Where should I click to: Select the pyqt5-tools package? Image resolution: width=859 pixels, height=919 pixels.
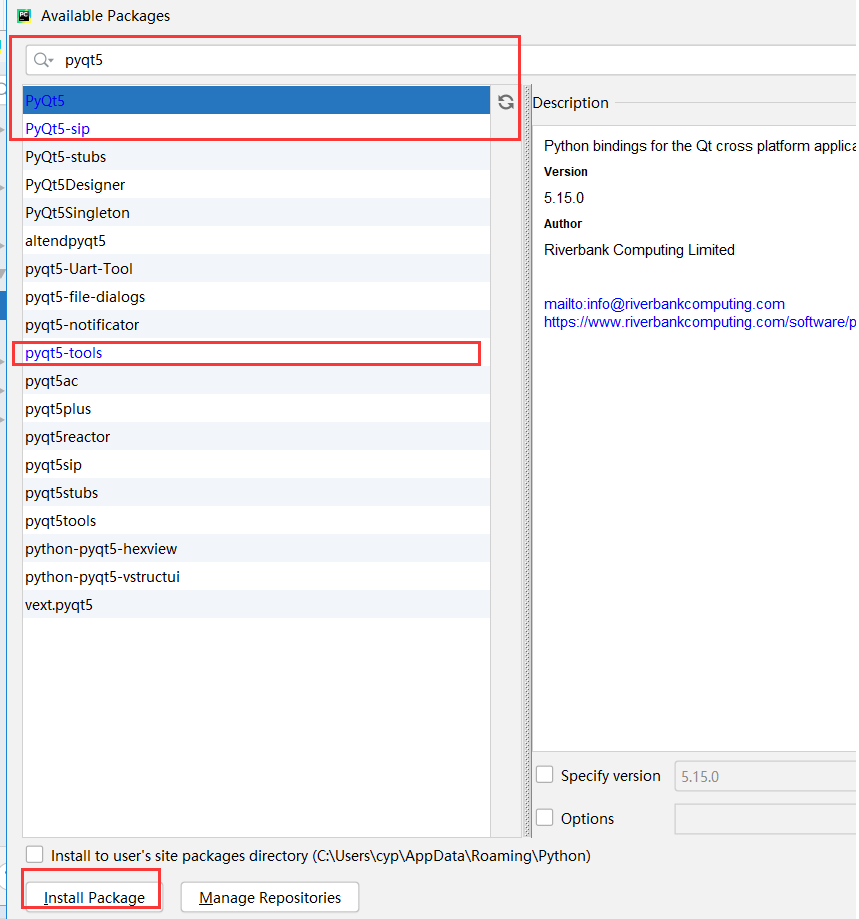257,353
